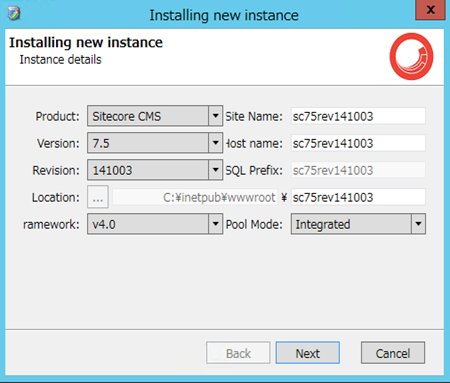Open the Framework v4.0 dropdown arrow
This screenshot has height=383, width=450.
(x=216, y=224)
